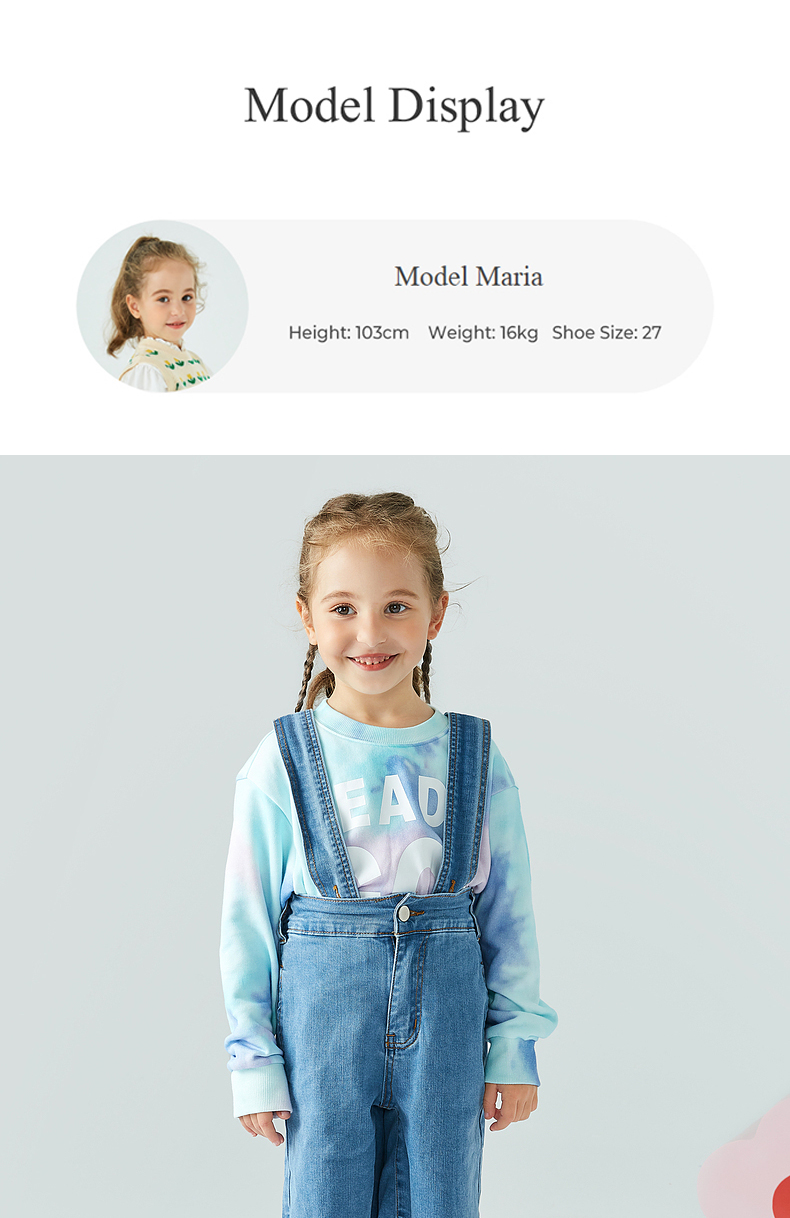Screen dimensions: 790x1218
Task: Click the white button on denim overalls
Action: coord(404,913)
